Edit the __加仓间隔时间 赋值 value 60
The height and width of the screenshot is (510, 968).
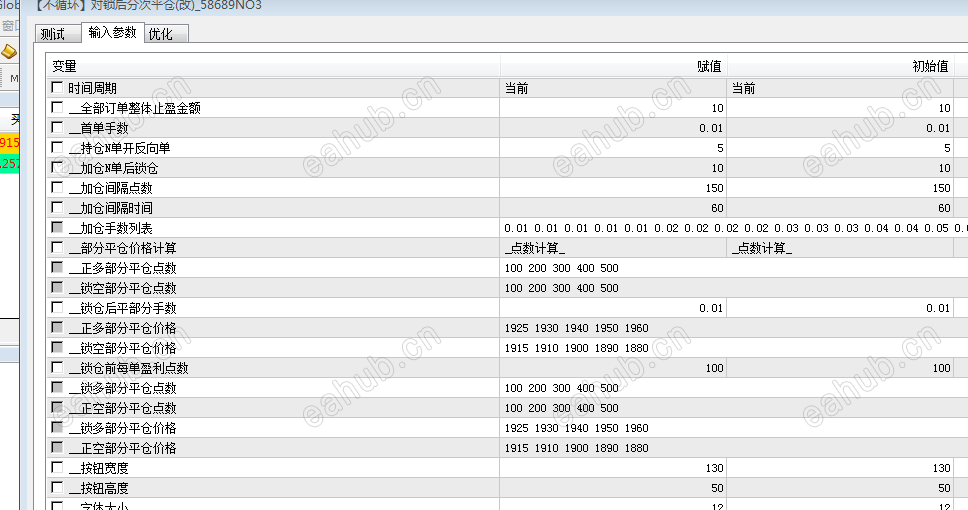coord(613,208)
